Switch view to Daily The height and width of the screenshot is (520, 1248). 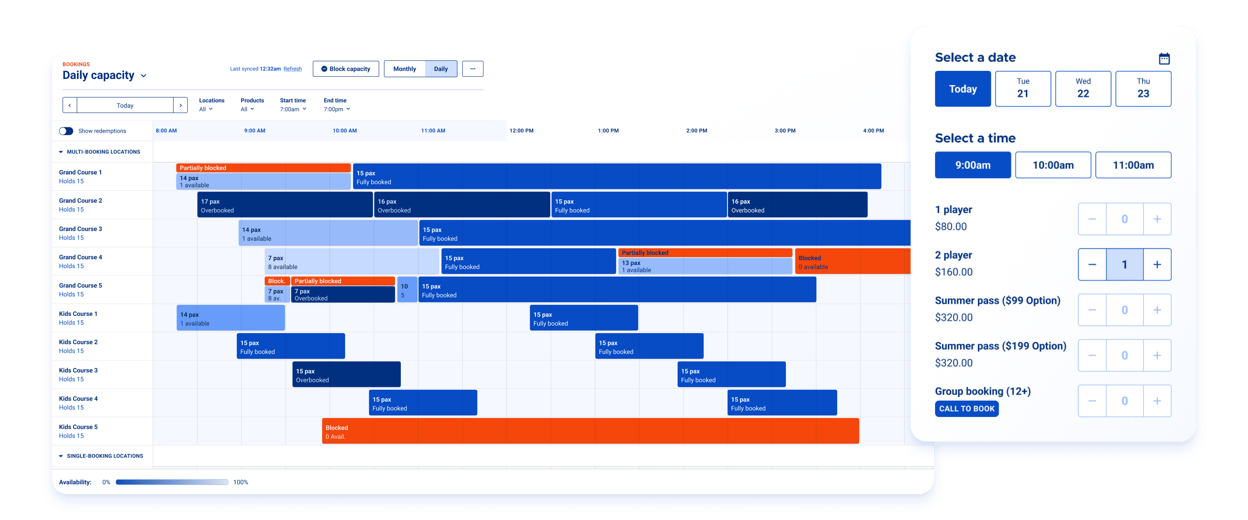(x=441, y=69)
